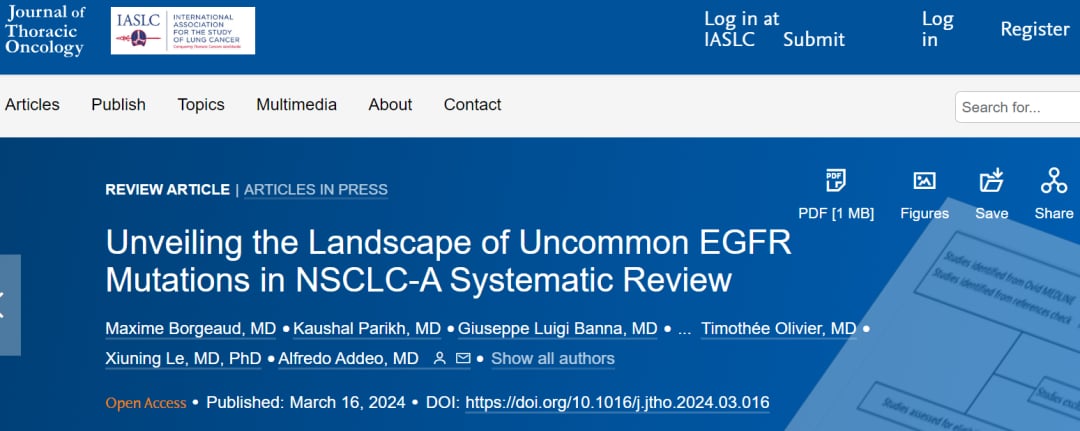This screenshot has height=431, width=1080.
Task: Expand the Articles menu
Action: (32, 104)
